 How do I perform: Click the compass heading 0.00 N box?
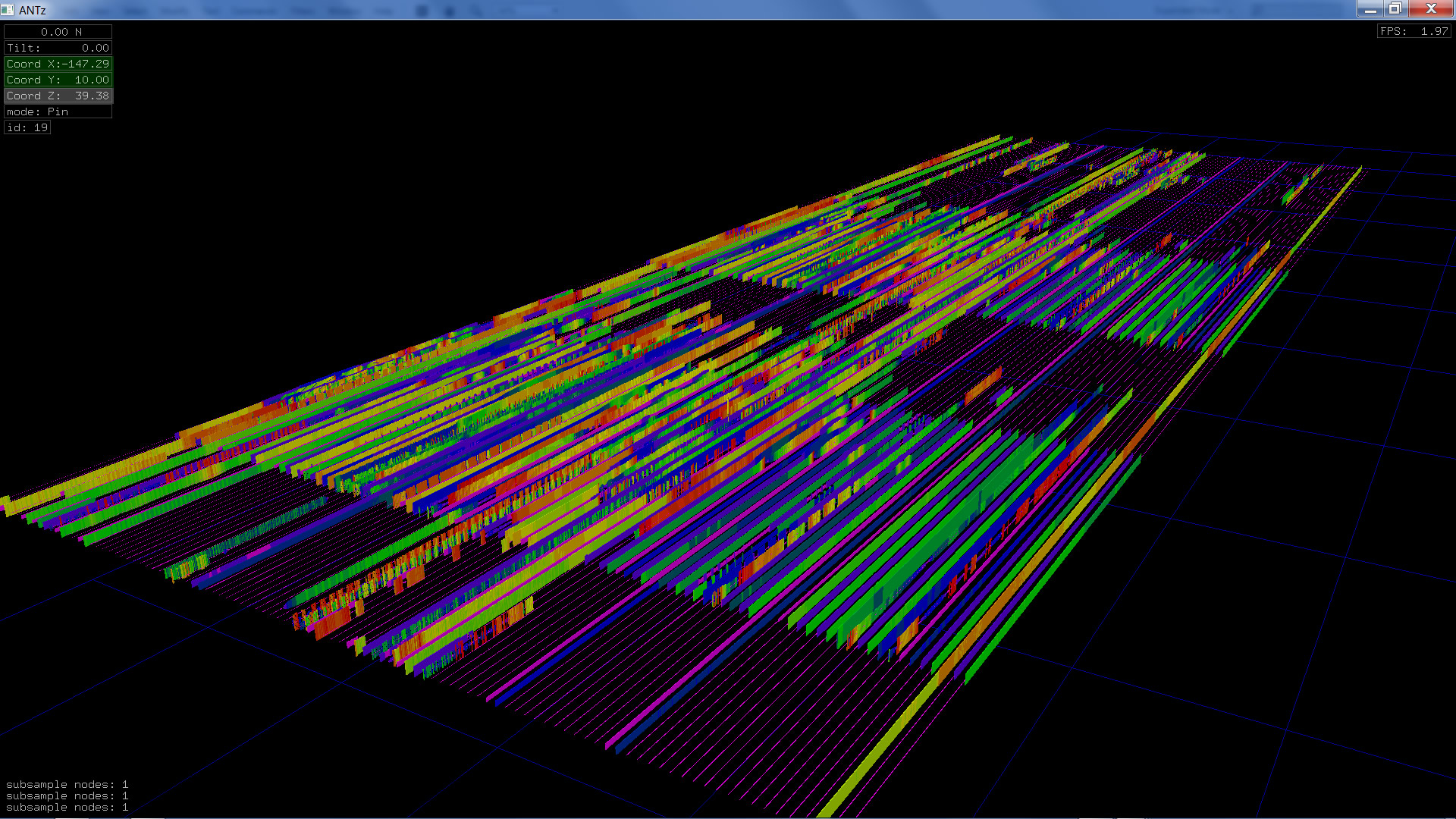pos(58,32)
